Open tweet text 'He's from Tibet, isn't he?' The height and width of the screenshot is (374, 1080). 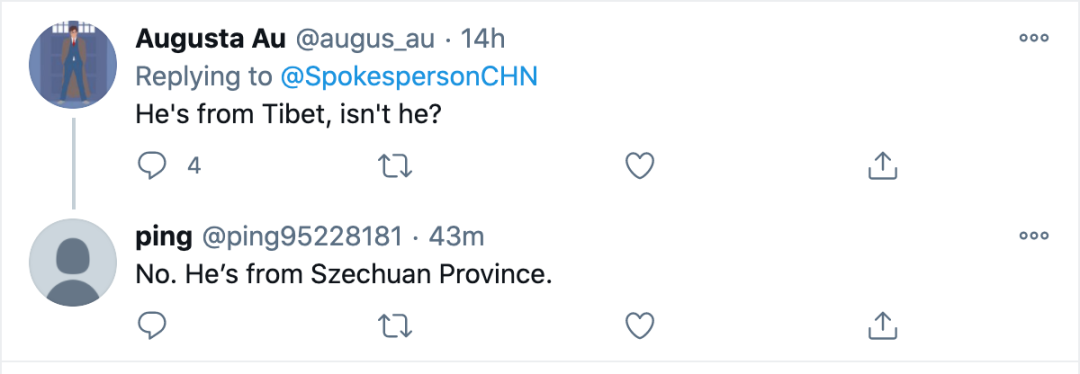point(288,114)
